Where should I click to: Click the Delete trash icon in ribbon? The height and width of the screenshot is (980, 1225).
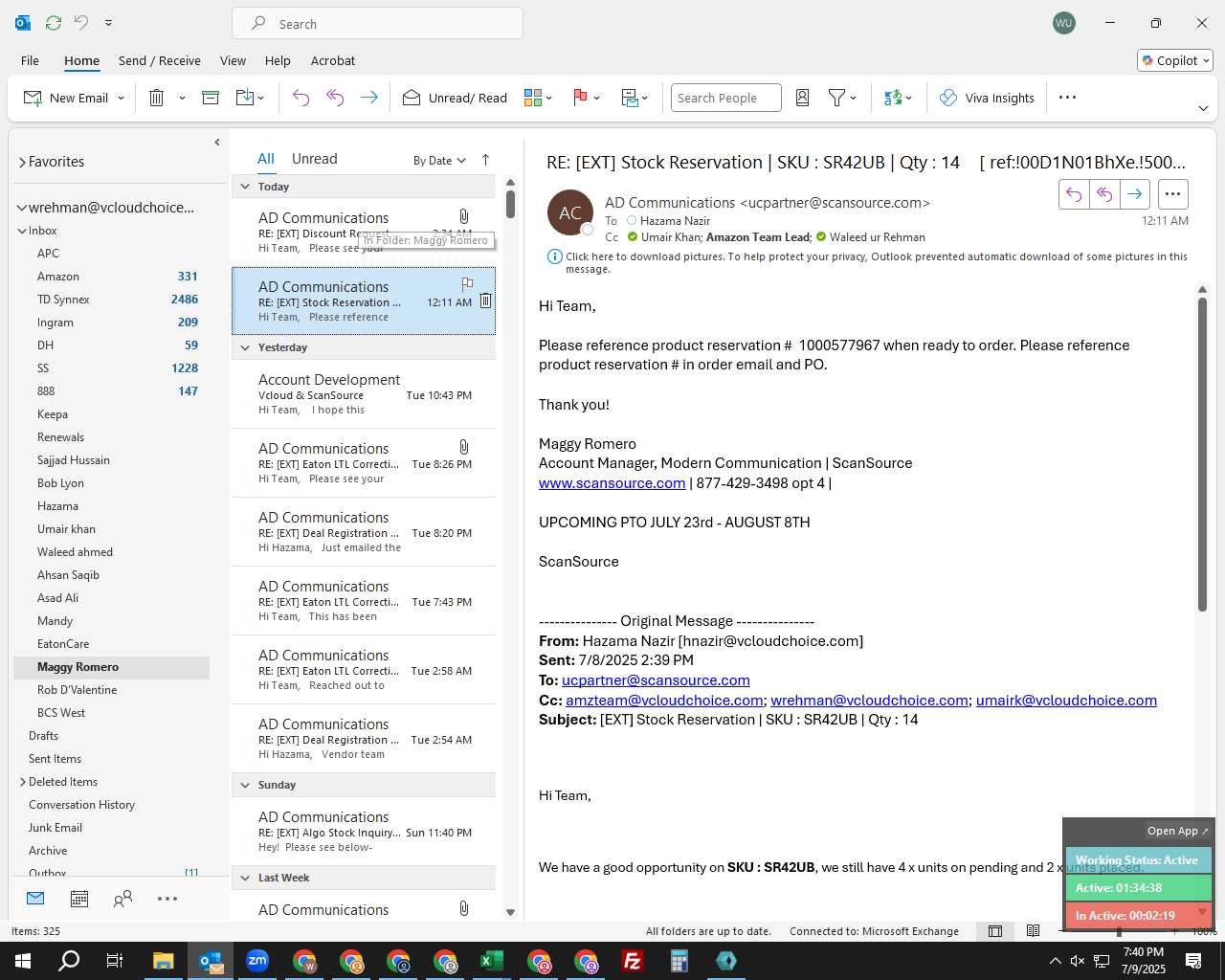157,98
